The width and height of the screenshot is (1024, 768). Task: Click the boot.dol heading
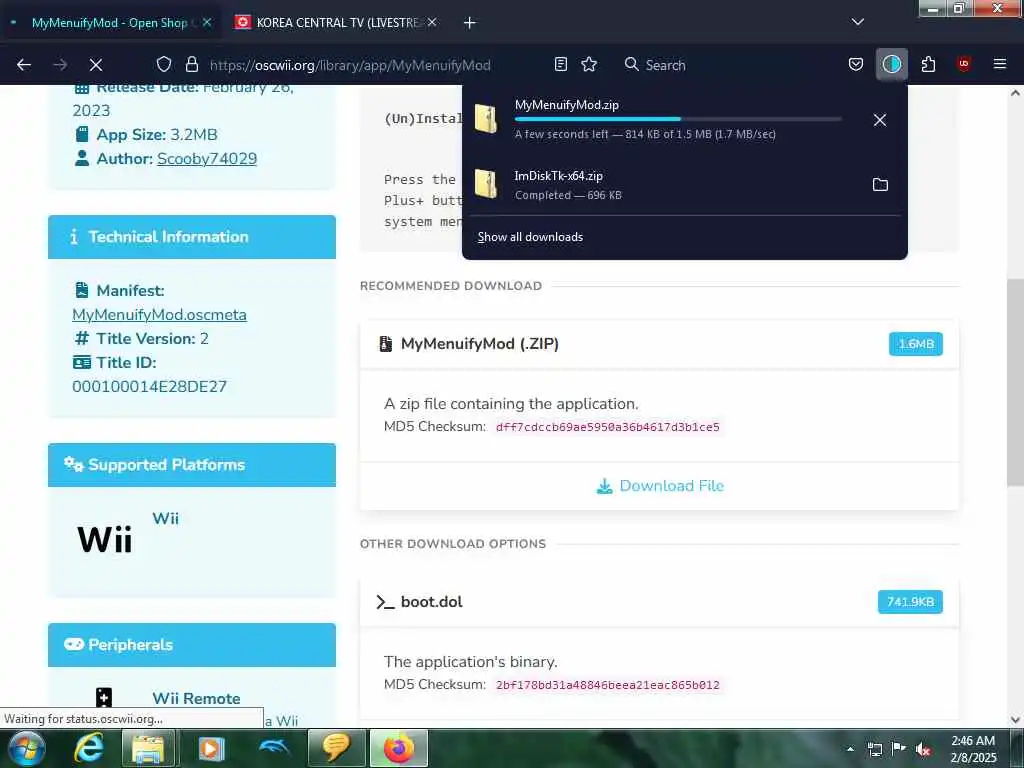tap(431, 602)
